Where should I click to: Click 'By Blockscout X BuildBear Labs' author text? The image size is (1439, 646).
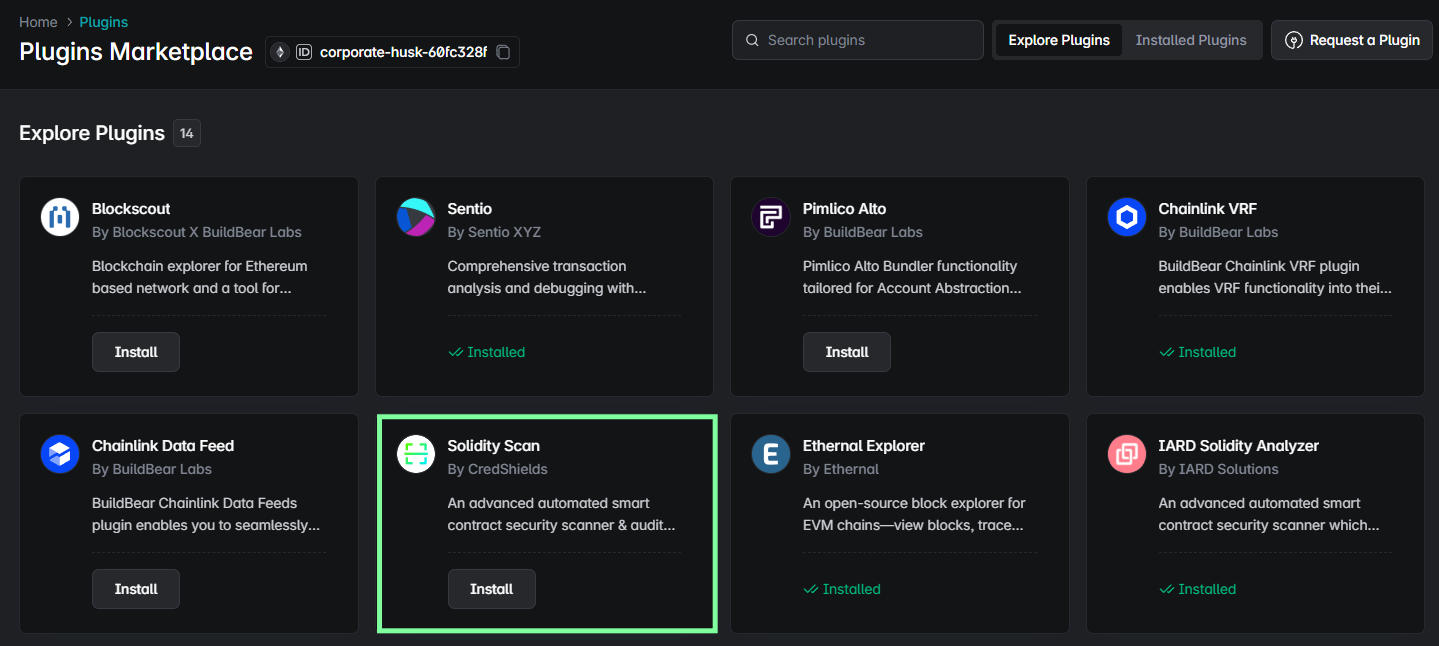tap(197, 232)
